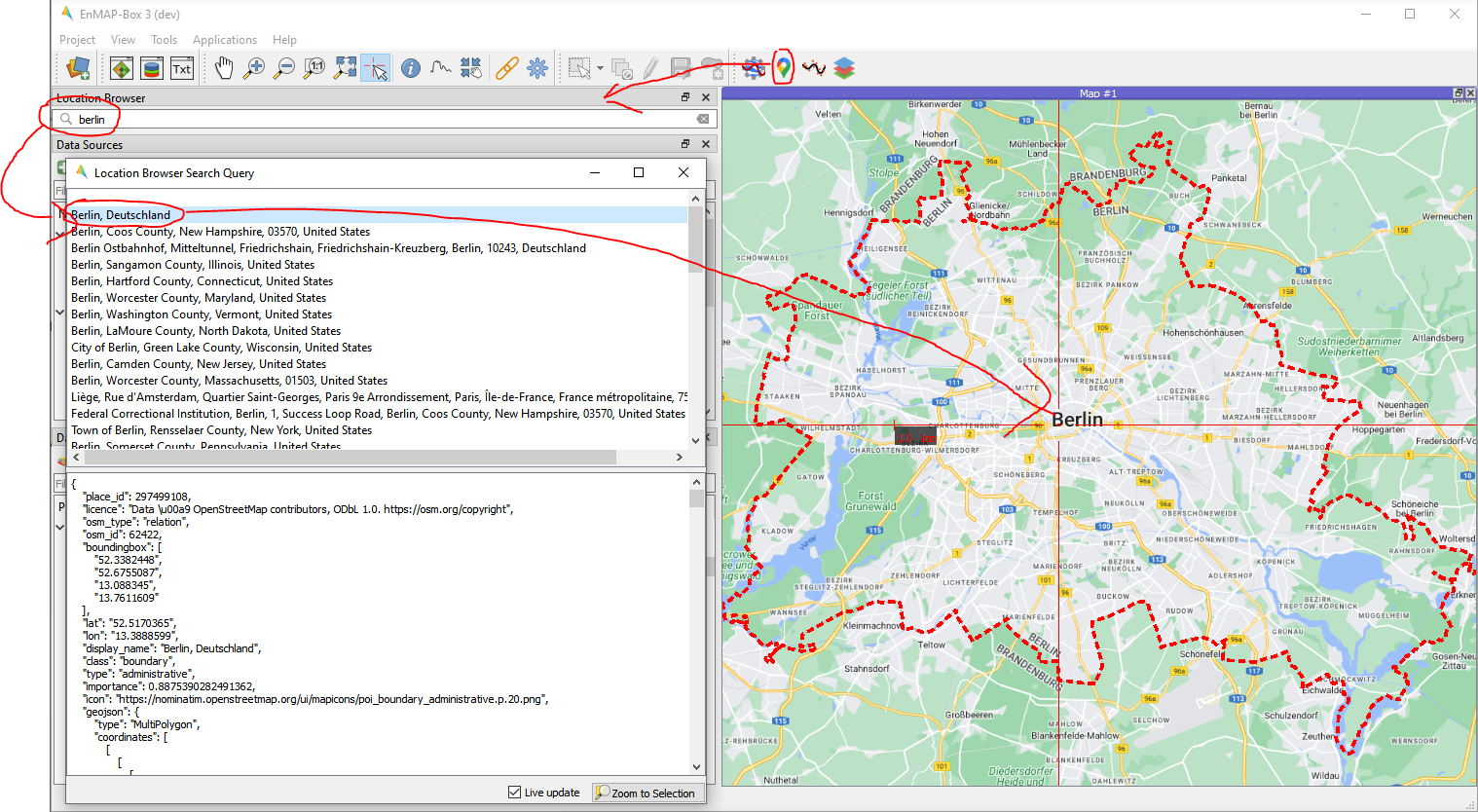Toggle the select features arrow tool
1478x812 pixels.
point(580,68)
